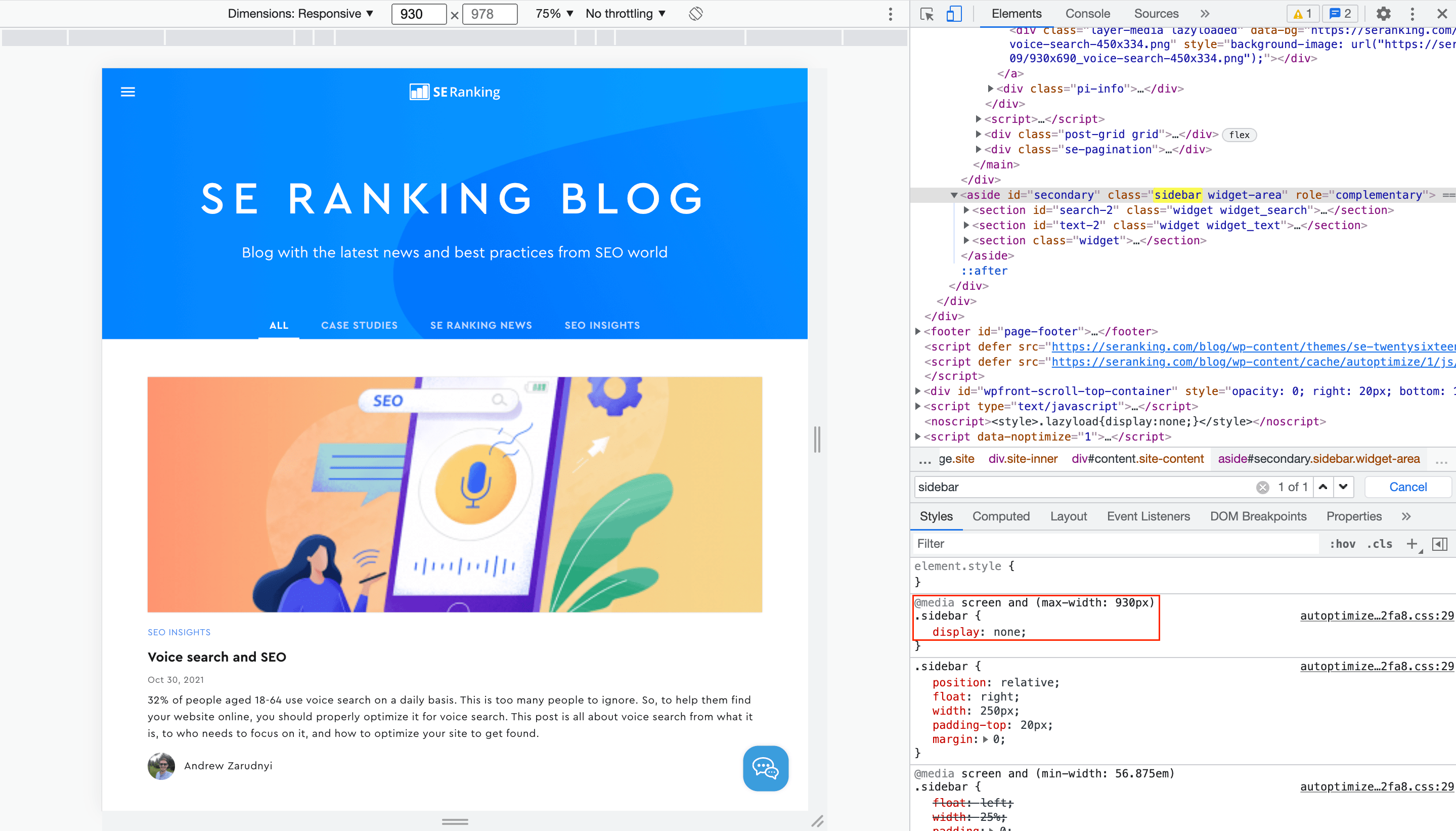
Task: Click the settings gear icon
Action: 1383,13
